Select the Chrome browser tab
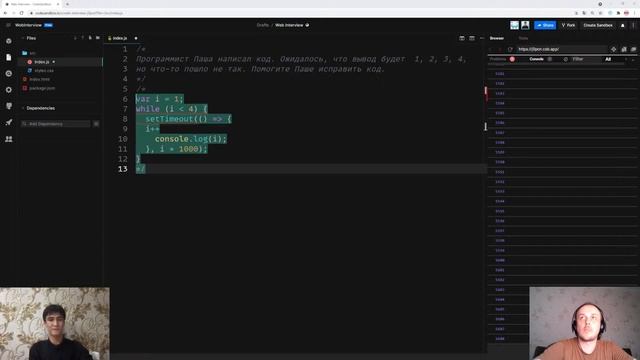 [x=32, y=4]
